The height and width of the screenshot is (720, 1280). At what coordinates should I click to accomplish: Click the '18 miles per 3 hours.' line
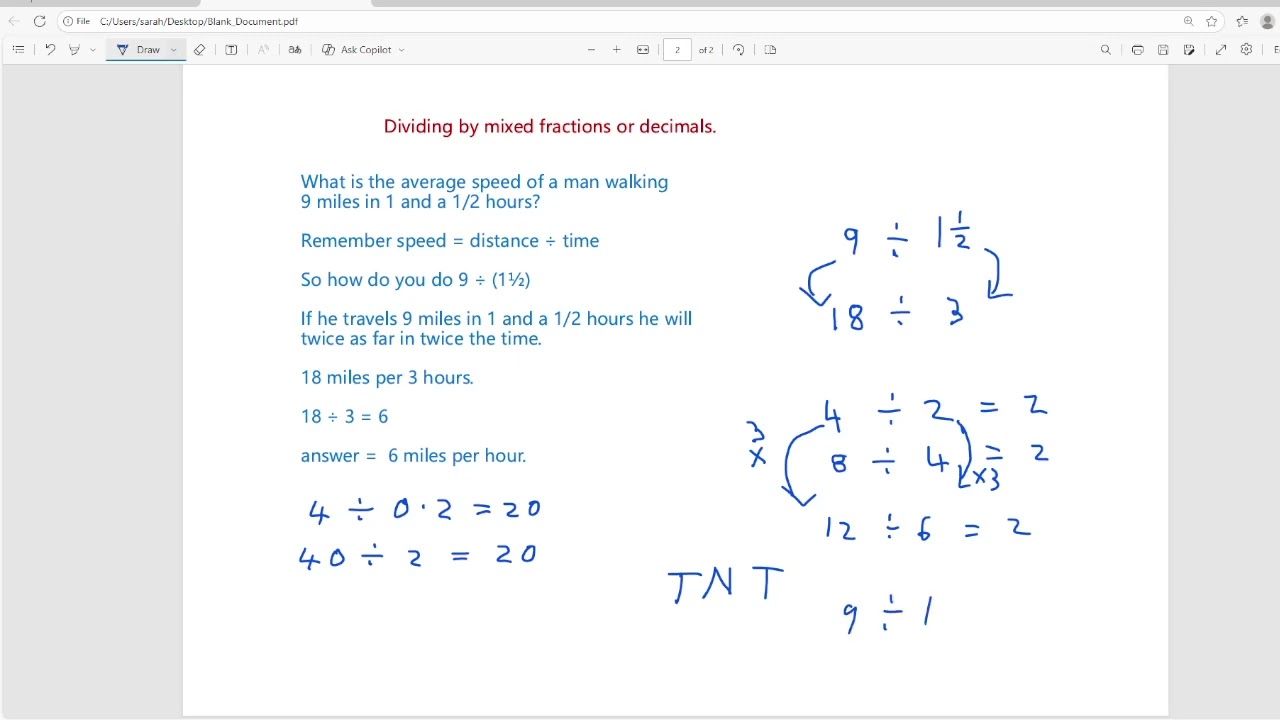pos(387,378)
